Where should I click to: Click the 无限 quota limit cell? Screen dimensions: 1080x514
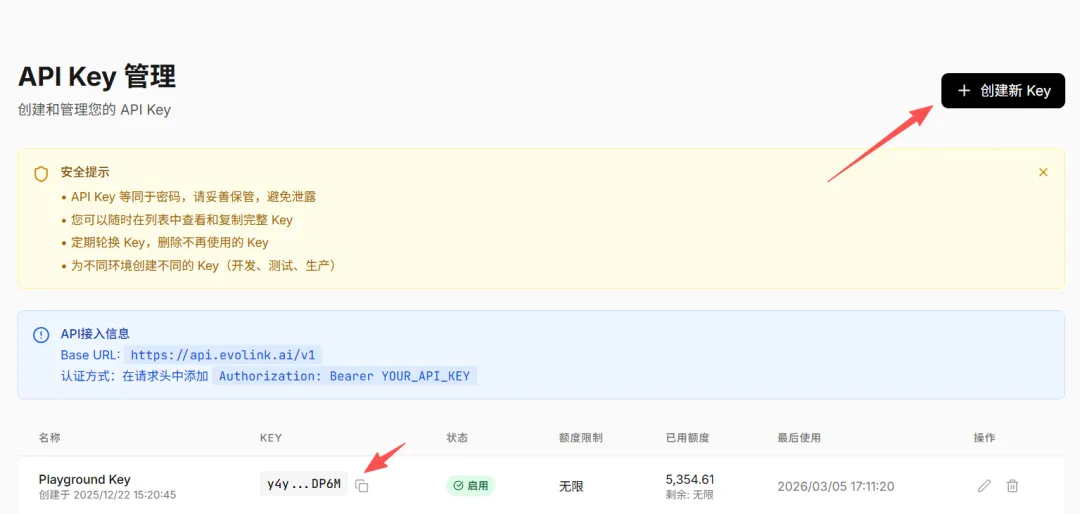tap(571, 486)
